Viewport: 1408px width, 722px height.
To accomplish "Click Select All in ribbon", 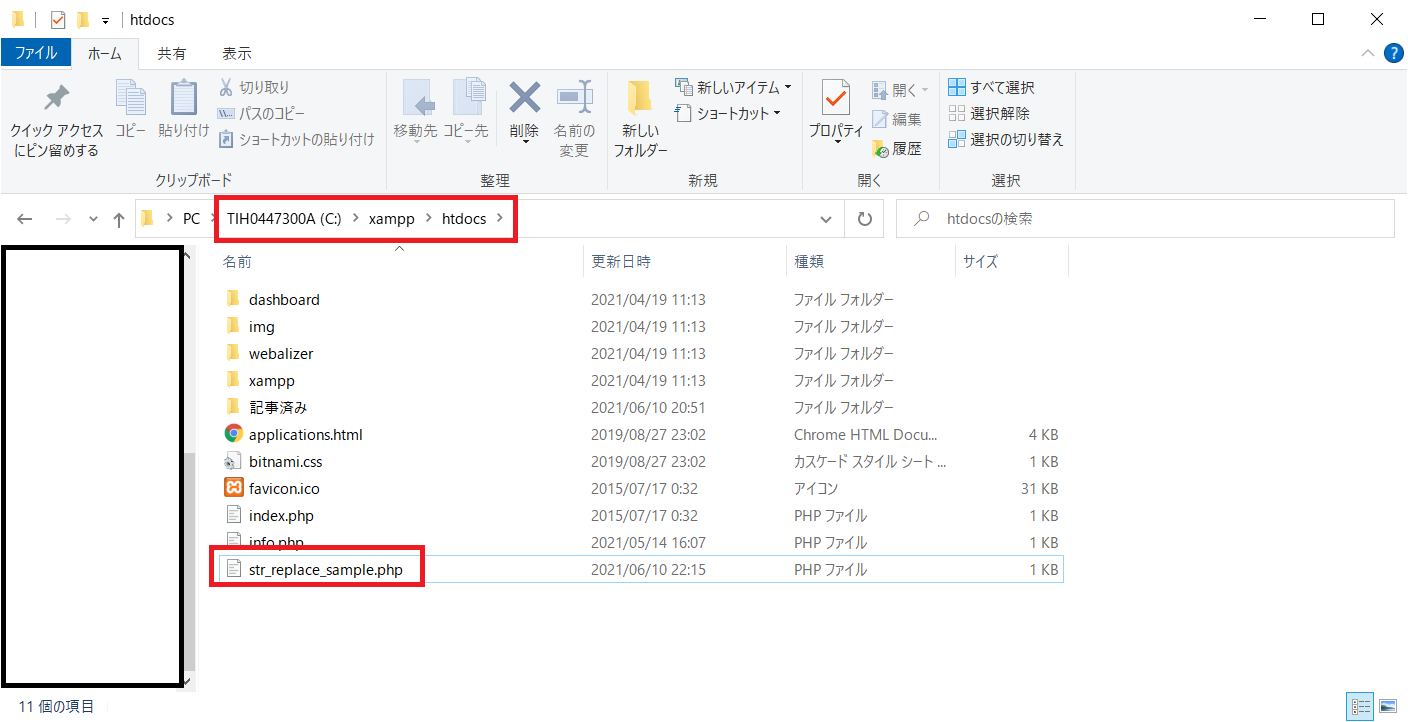I will pos(992,88).
